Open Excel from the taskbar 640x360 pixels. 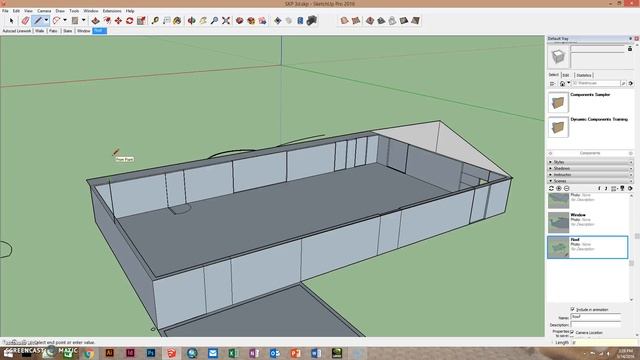click(233, 353)
